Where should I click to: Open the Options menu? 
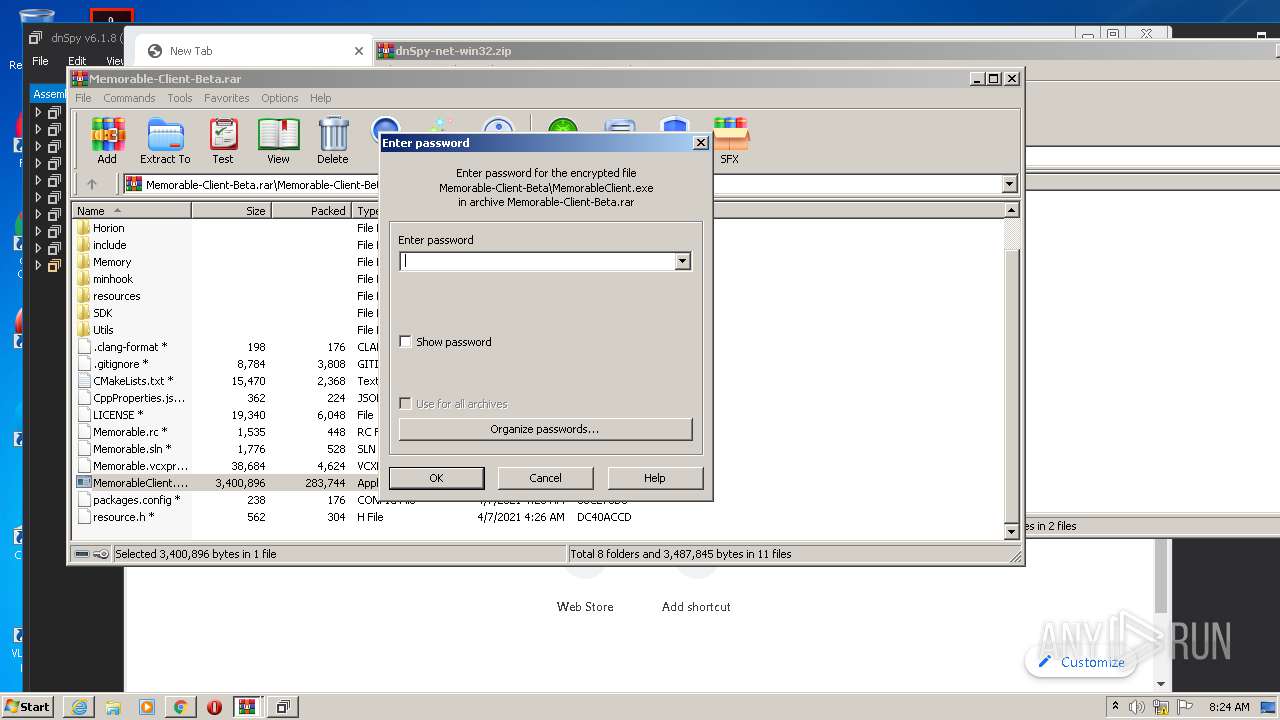tap(280, 98)
